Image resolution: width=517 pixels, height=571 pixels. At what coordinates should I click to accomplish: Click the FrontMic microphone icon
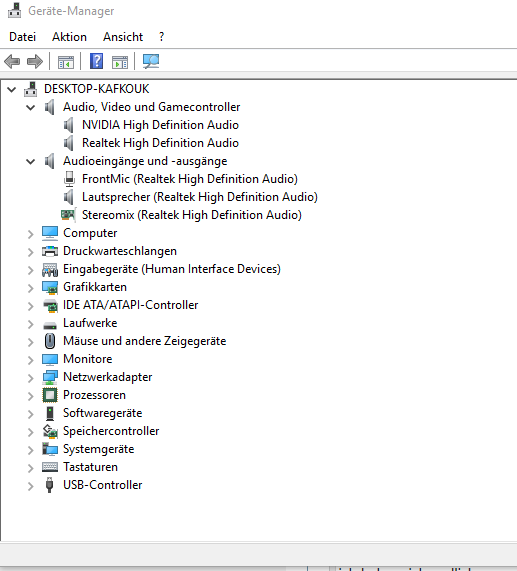(69, 179)
